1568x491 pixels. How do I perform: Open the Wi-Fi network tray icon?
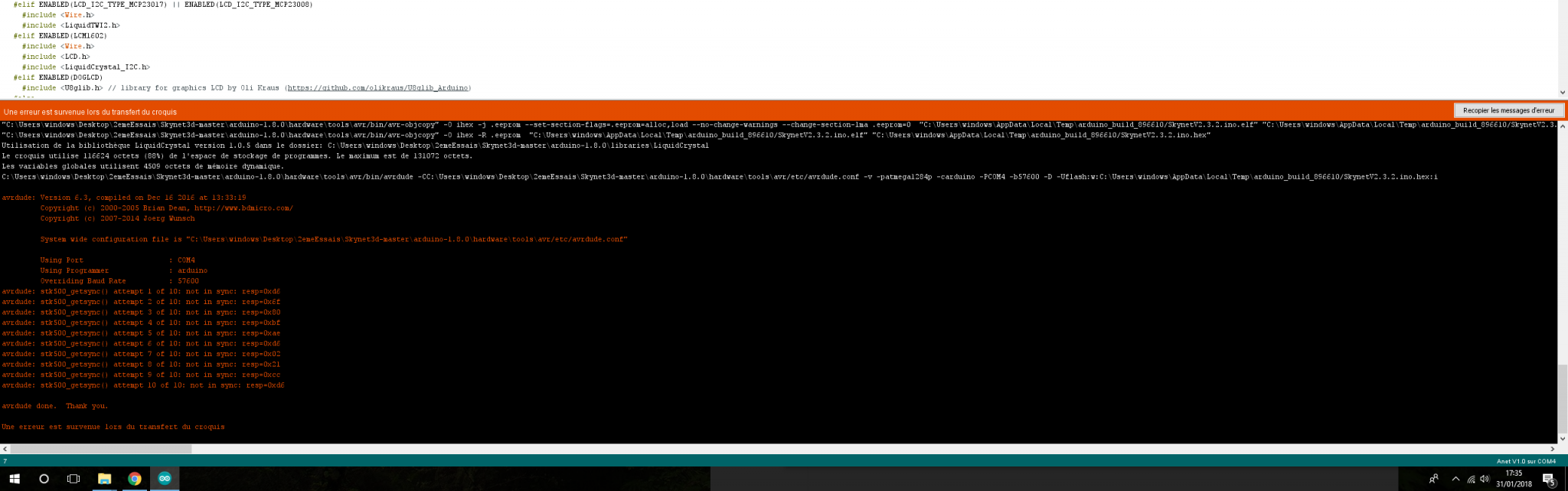(x=1471, y=480)
